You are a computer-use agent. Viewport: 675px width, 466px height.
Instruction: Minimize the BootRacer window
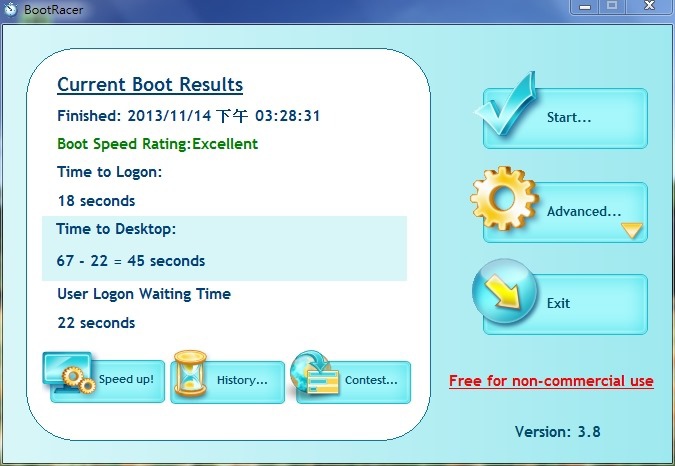coord(585,6)
